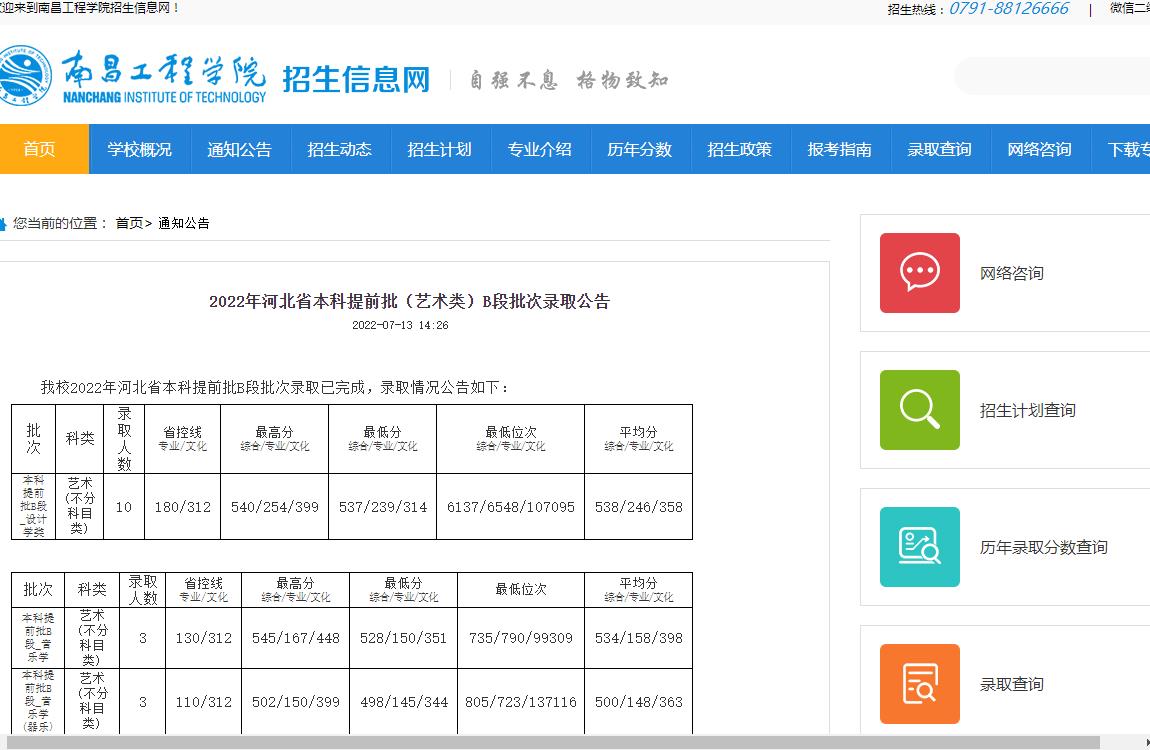Open 录取查询 in the blue navigation bar
Image resolution: width=1150 pixels, height=750 pixels.
940,150
